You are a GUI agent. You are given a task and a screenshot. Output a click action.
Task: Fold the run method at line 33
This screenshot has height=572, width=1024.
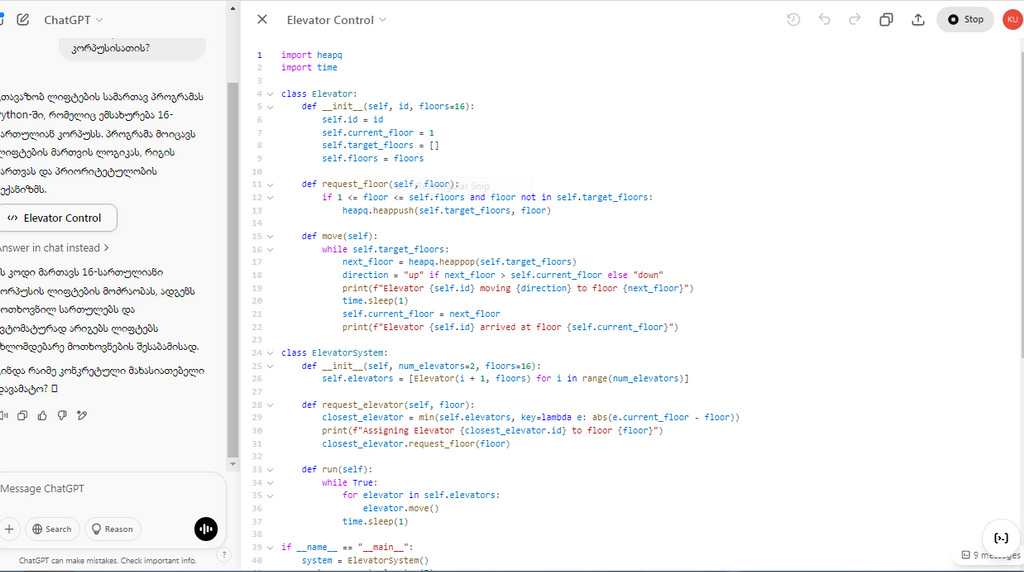point(270,469)
